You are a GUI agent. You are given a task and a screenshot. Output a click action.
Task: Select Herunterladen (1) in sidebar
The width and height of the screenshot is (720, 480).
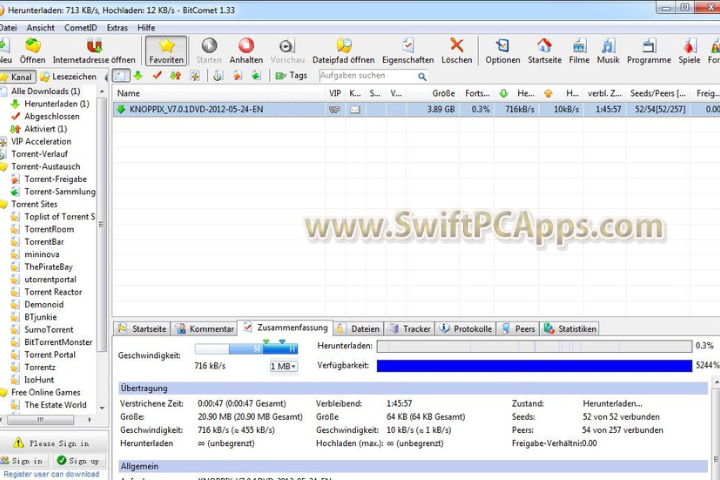pyautogui.click(x=56, y=104)
